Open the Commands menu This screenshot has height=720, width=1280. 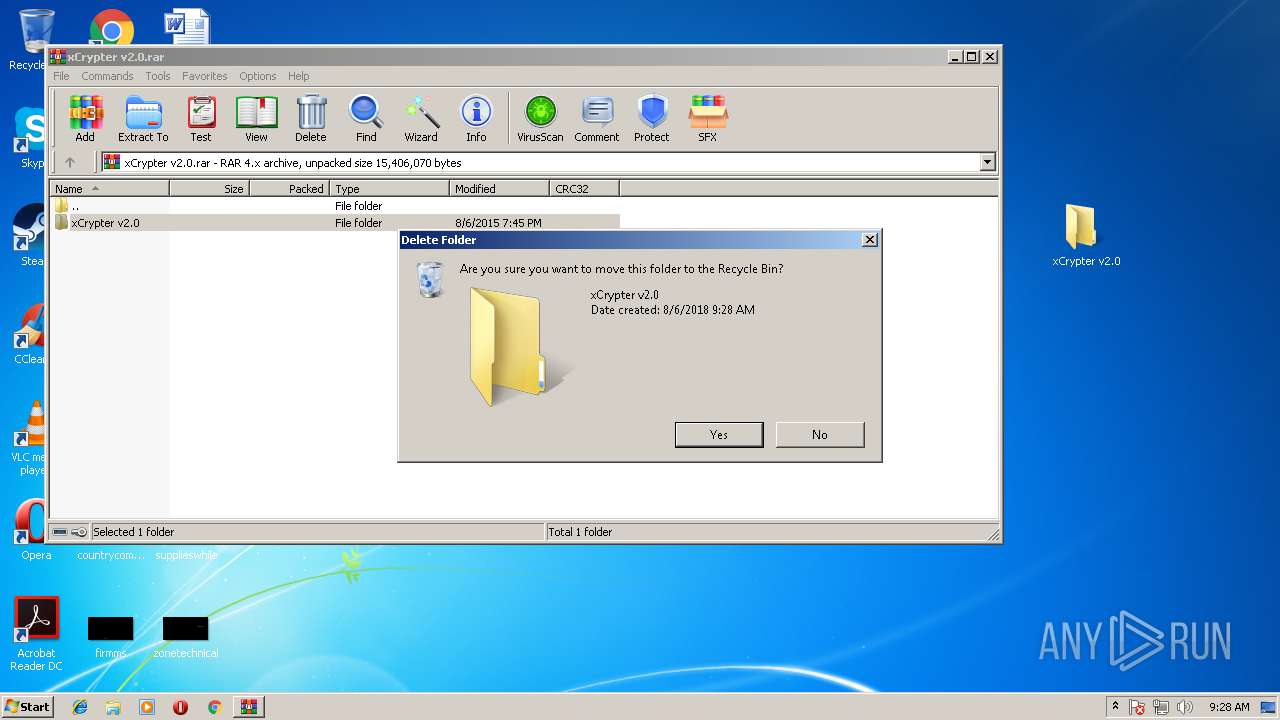107,76
